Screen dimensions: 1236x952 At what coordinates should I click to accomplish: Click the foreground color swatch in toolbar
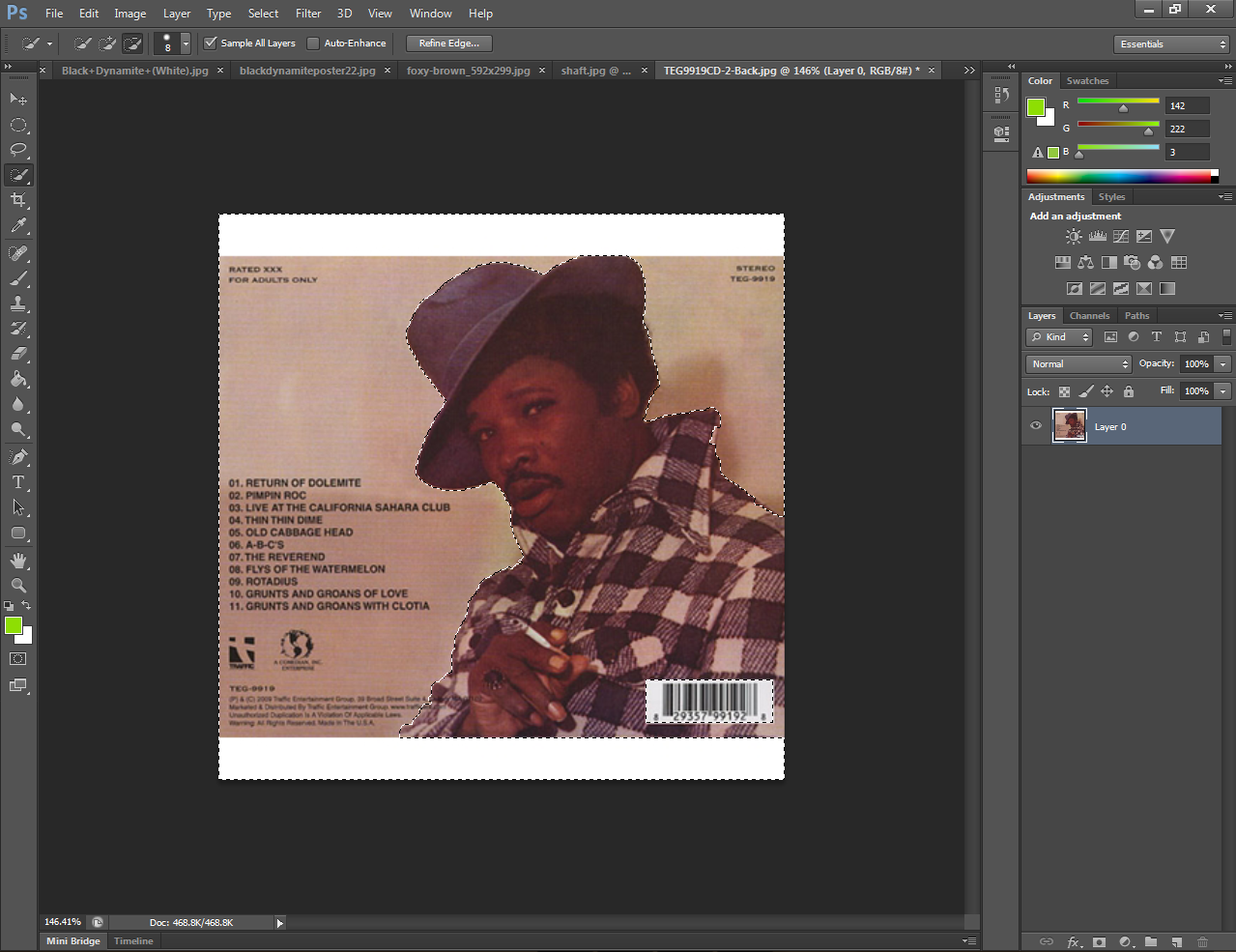point(14,625)
